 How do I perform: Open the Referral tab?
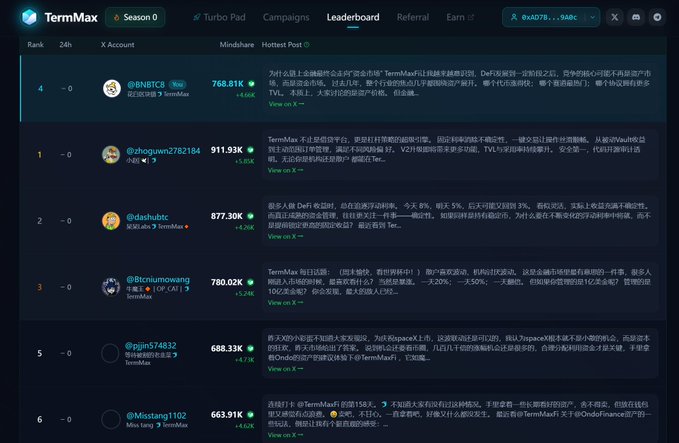413,17
